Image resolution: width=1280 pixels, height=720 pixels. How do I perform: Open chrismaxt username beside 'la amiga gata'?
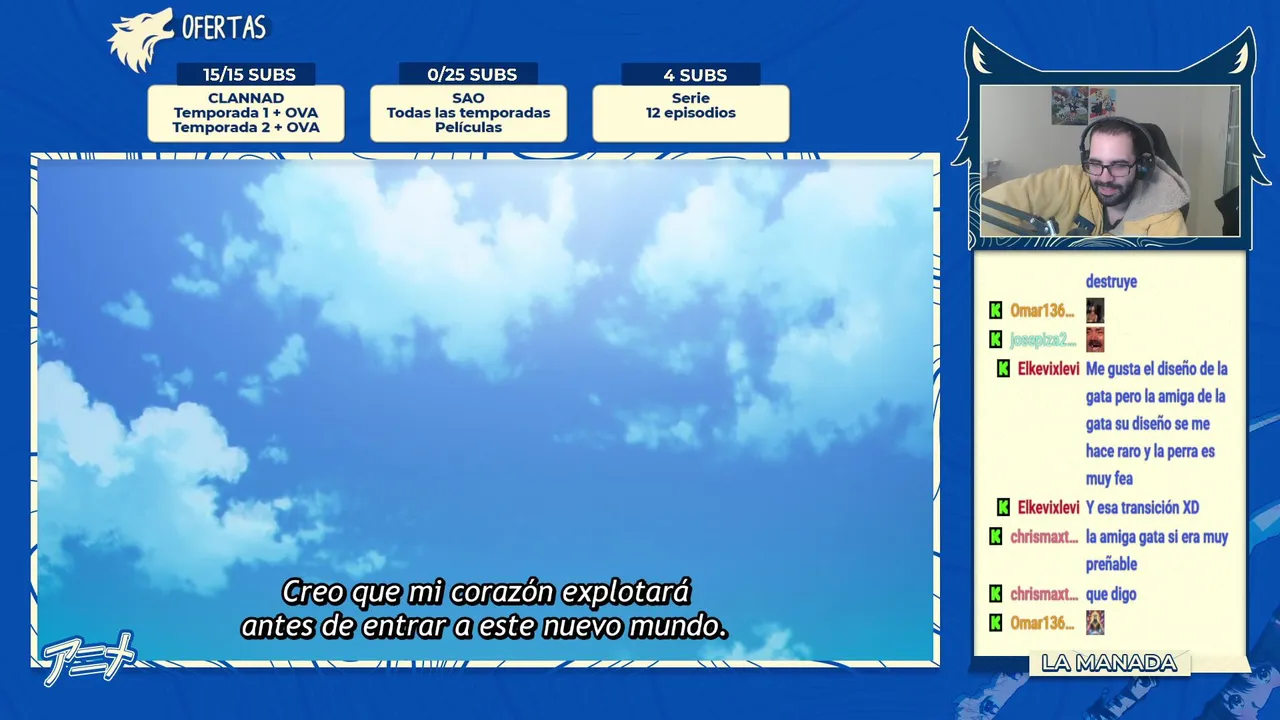pyautogui.click(x=1043, y=537)
